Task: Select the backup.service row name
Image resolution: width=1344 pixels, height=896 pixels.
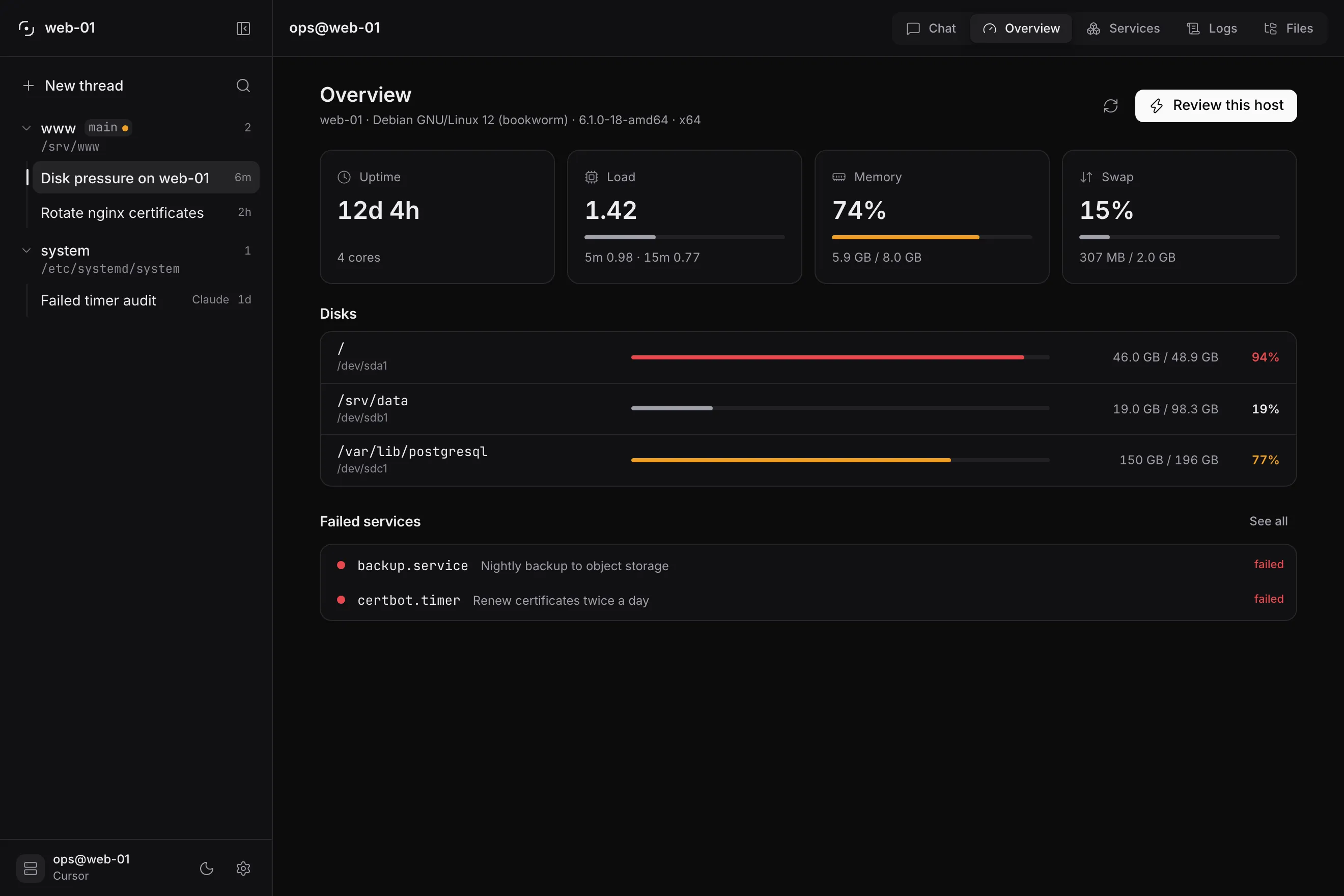Action: [412, 566]
